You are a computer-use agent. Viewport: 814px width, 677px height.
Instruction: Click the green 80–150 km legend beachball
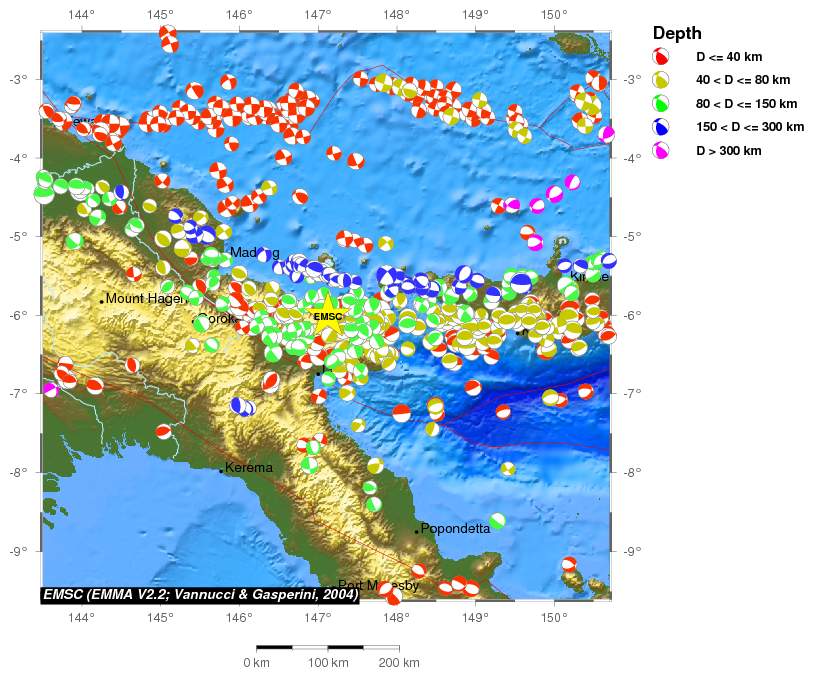[x=661, y=103]
